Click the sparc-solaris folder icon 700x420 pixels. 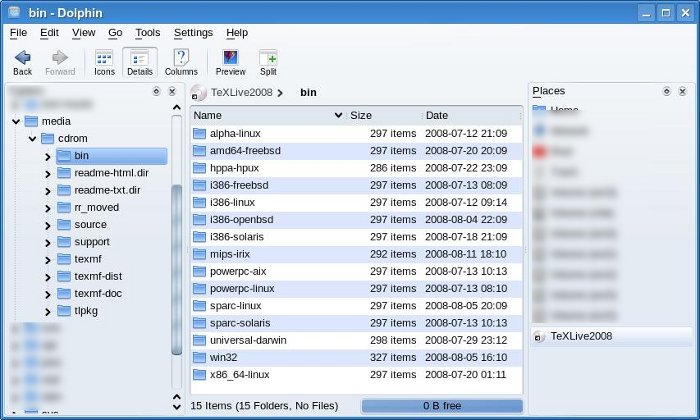pos(199,323)
